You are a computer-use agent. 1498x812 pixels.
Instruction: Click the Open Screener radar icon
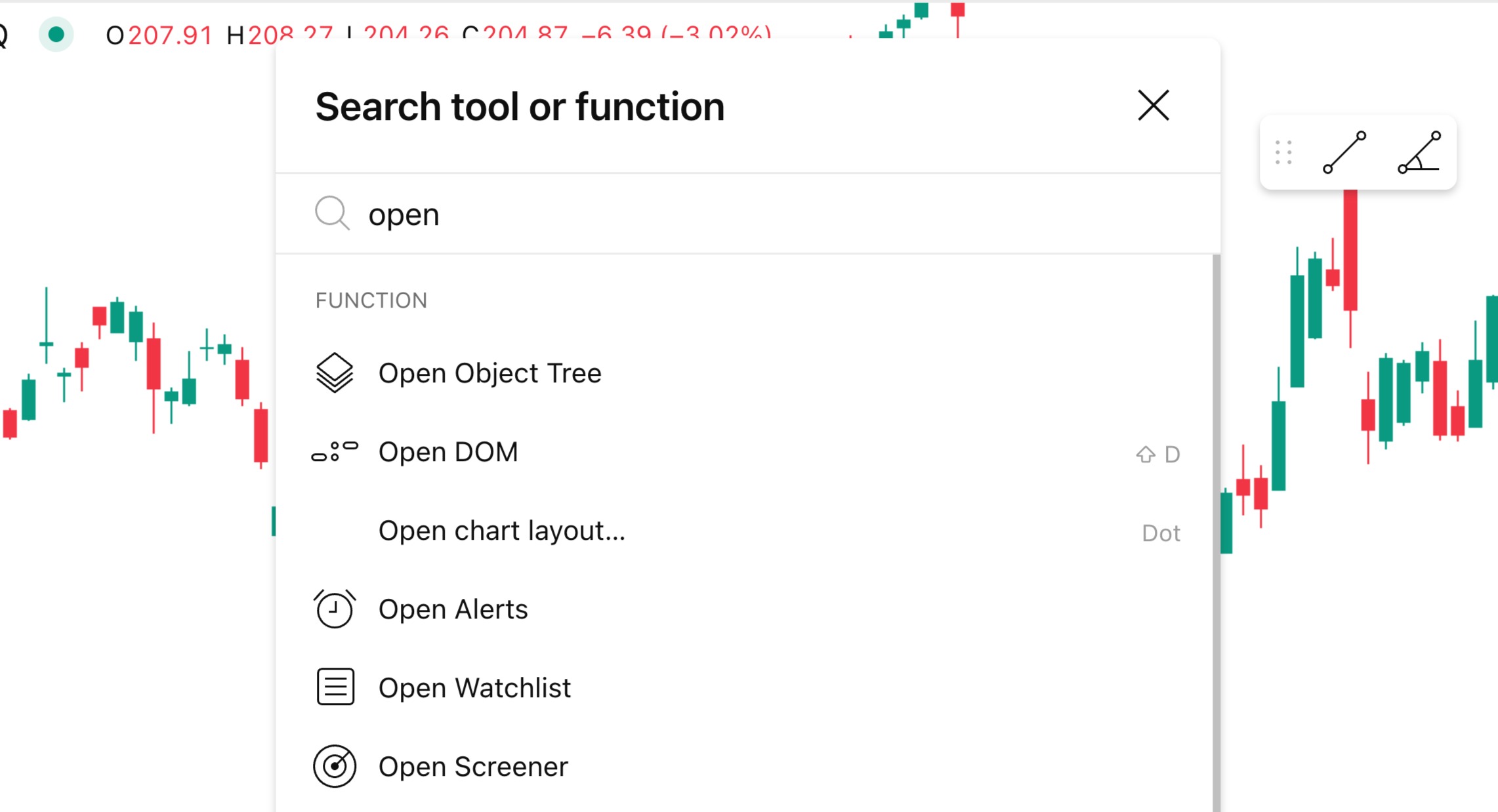[x=335, y=765]
